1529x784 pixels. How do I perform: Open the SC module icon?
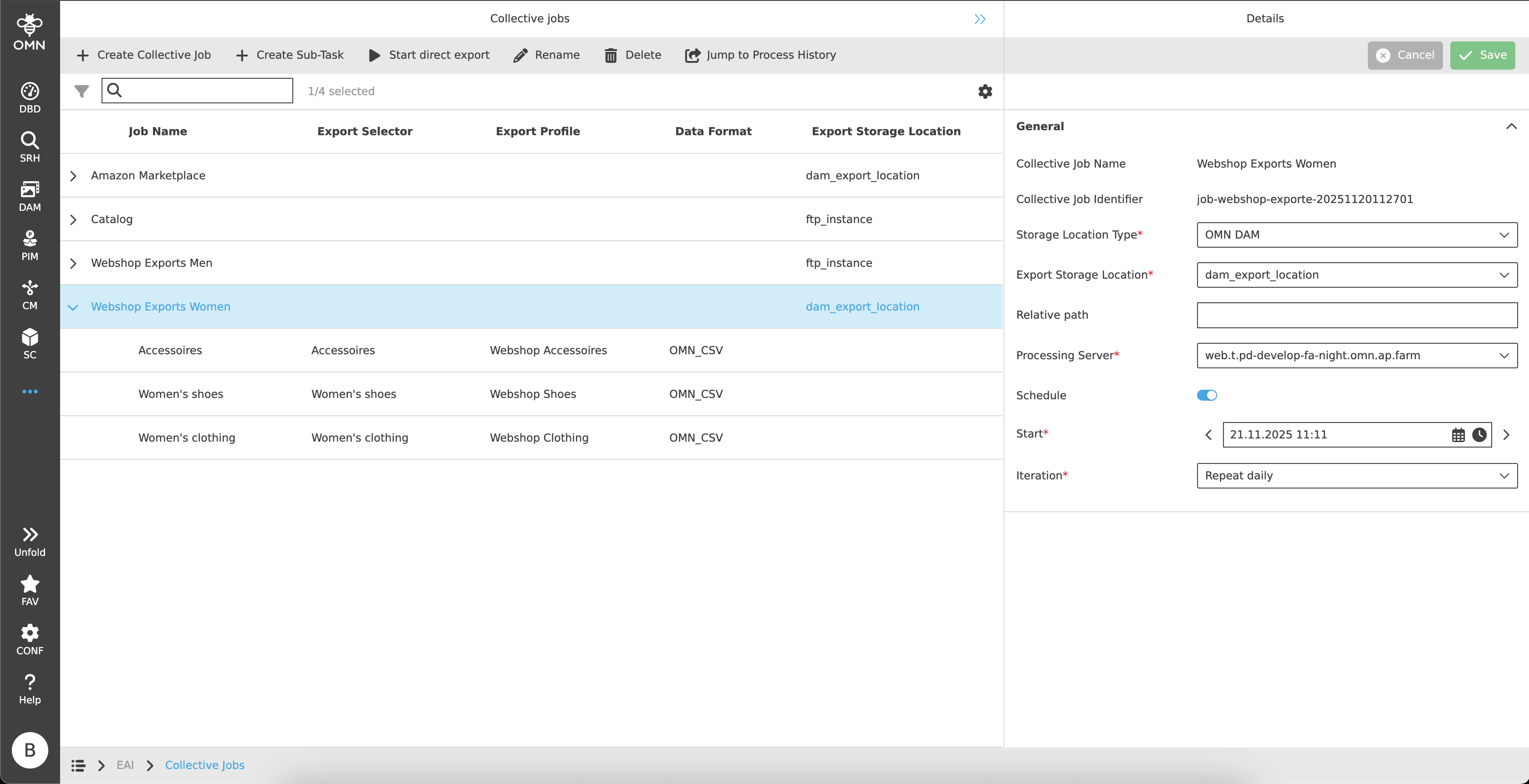coord(30,344)
